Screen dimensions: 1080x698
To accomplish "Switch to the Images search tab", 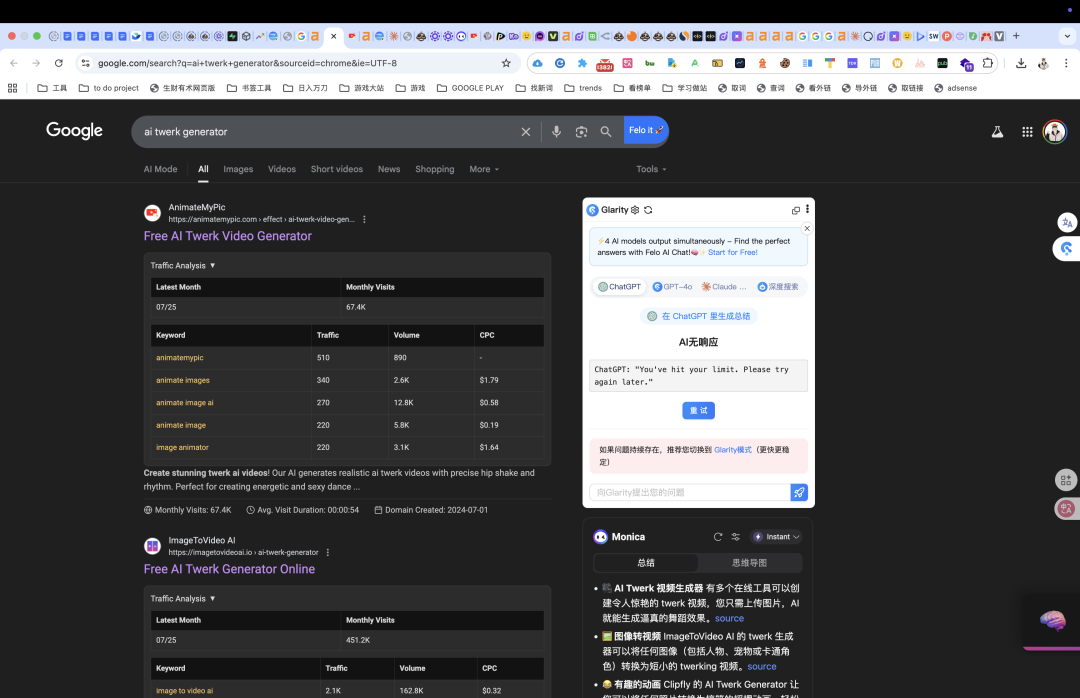I will coord(238,169).
